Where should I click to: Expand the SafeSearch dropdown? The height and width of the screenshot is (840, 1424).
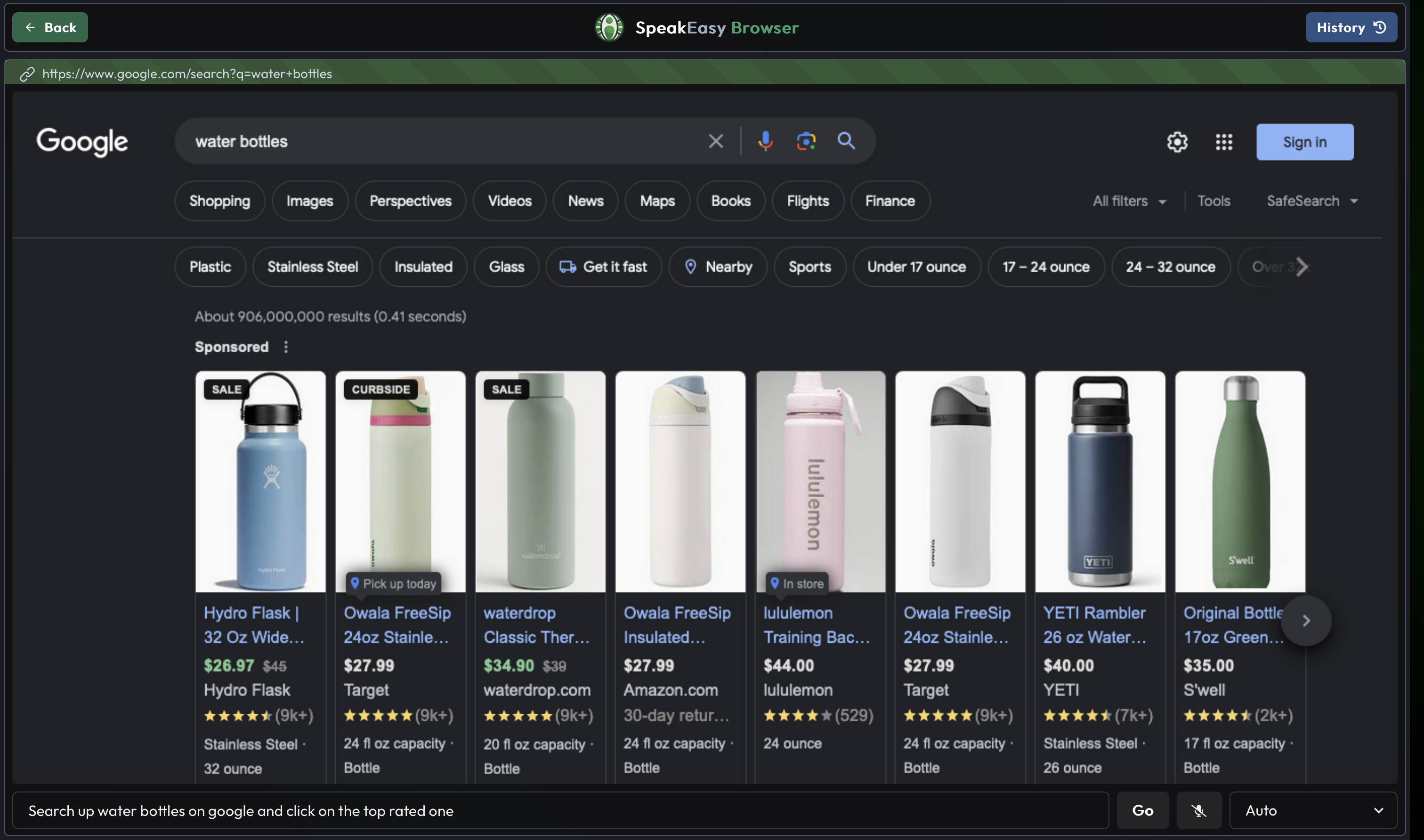click(1311, 201)
